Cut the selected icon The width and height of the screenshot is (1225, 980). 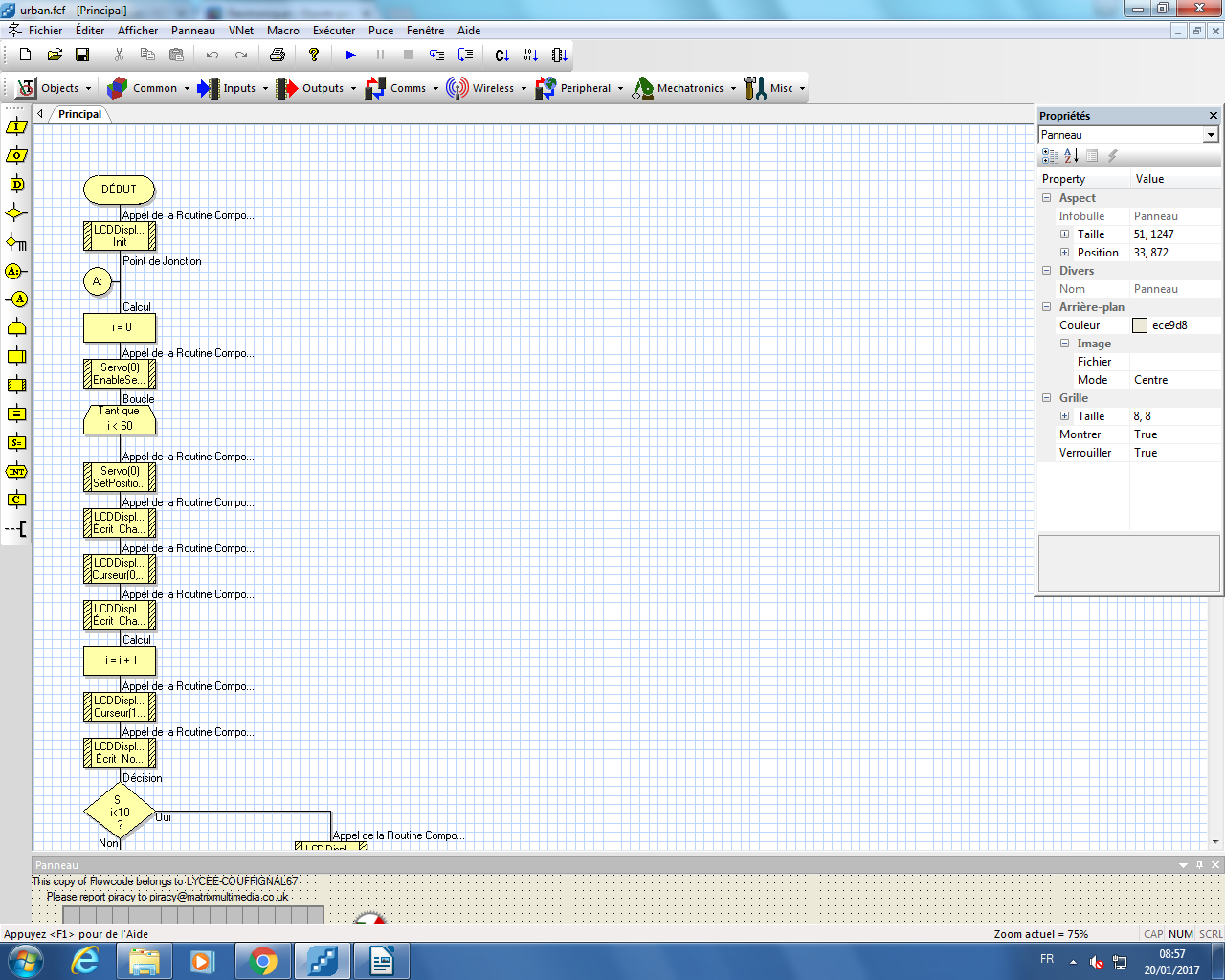(x=119, y=55)
